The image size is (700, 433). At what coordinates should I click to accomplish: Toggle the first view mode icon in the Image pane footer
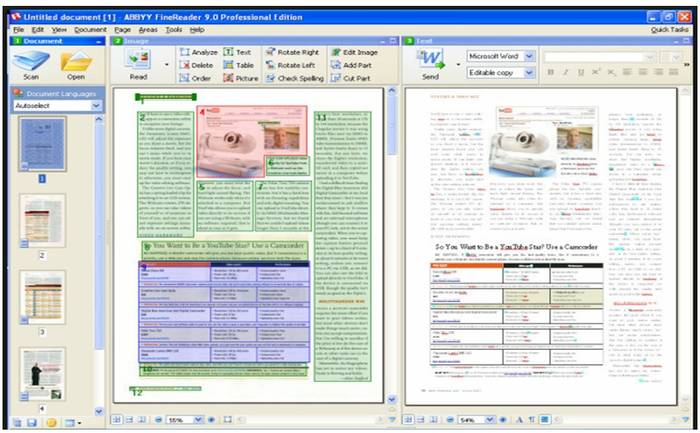(x=117, y=420)
